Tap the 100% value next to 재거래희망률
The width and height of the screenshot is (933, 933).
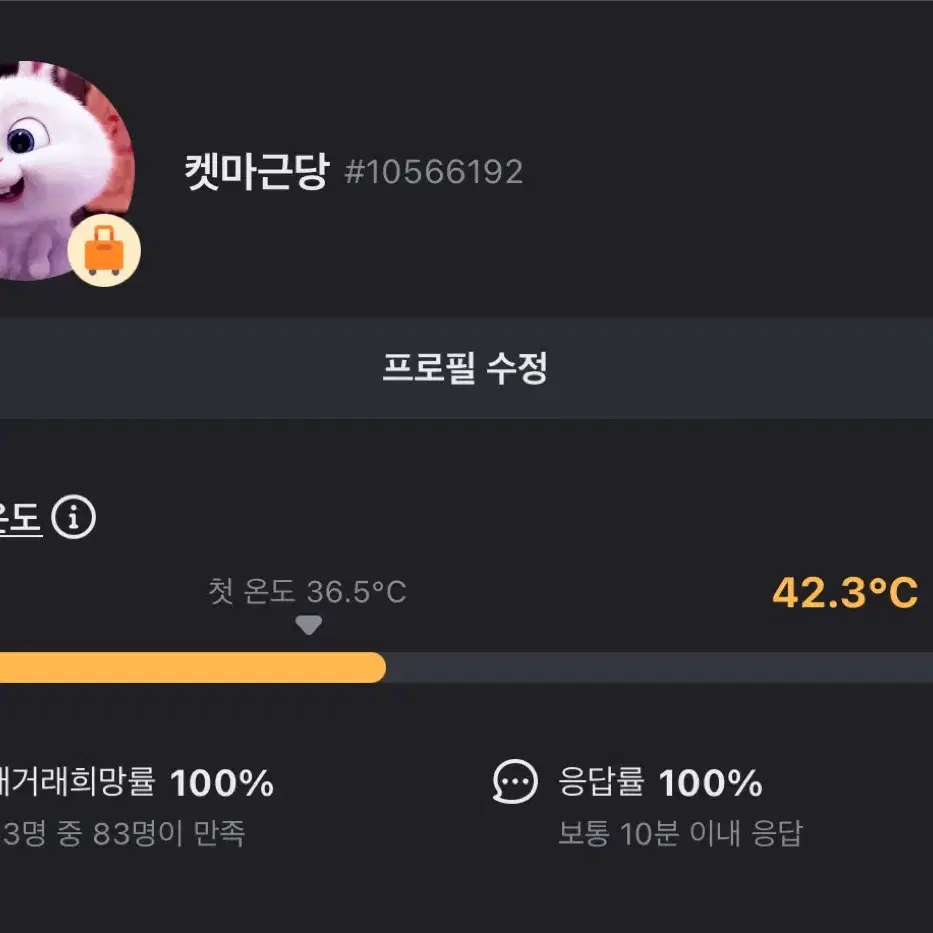coord(222,782)
